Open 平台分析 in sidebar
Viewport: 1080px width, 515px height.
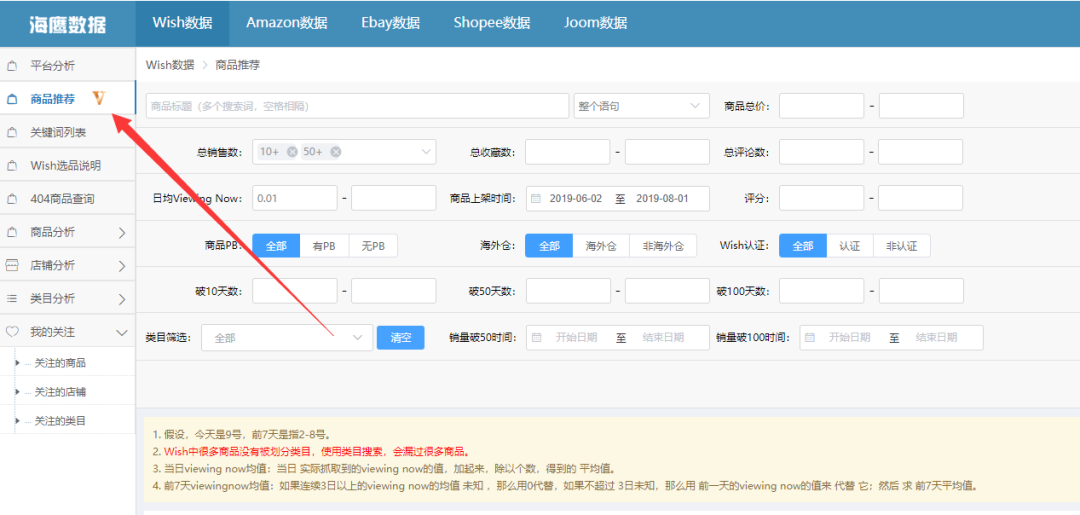tap(68, 66)
